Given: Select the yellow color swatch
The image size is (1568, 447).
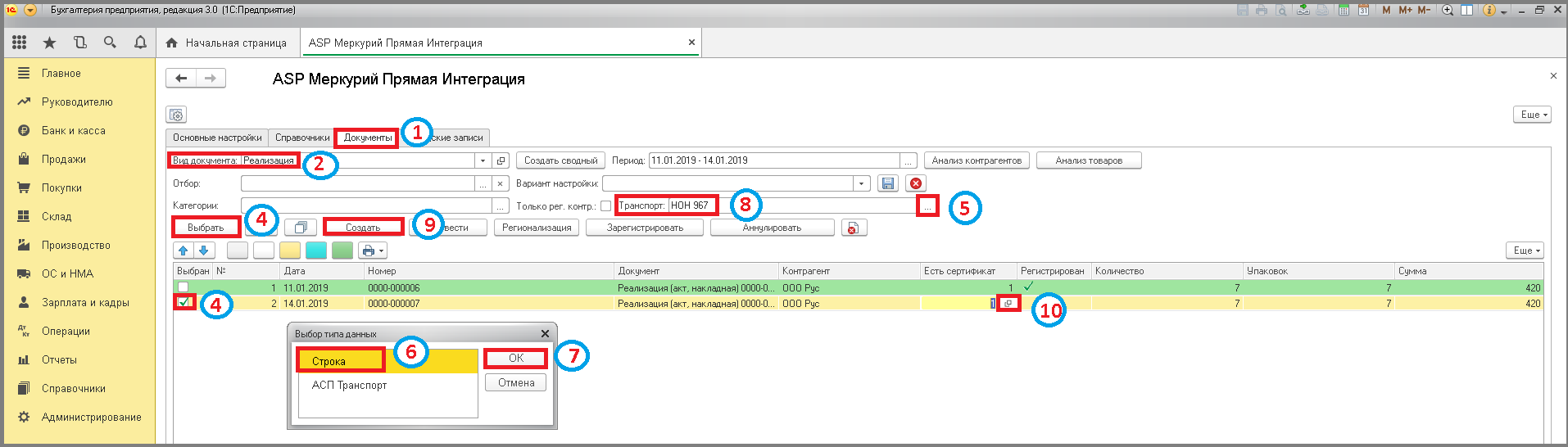Looking at the screenshot, I should click(289, 251).
